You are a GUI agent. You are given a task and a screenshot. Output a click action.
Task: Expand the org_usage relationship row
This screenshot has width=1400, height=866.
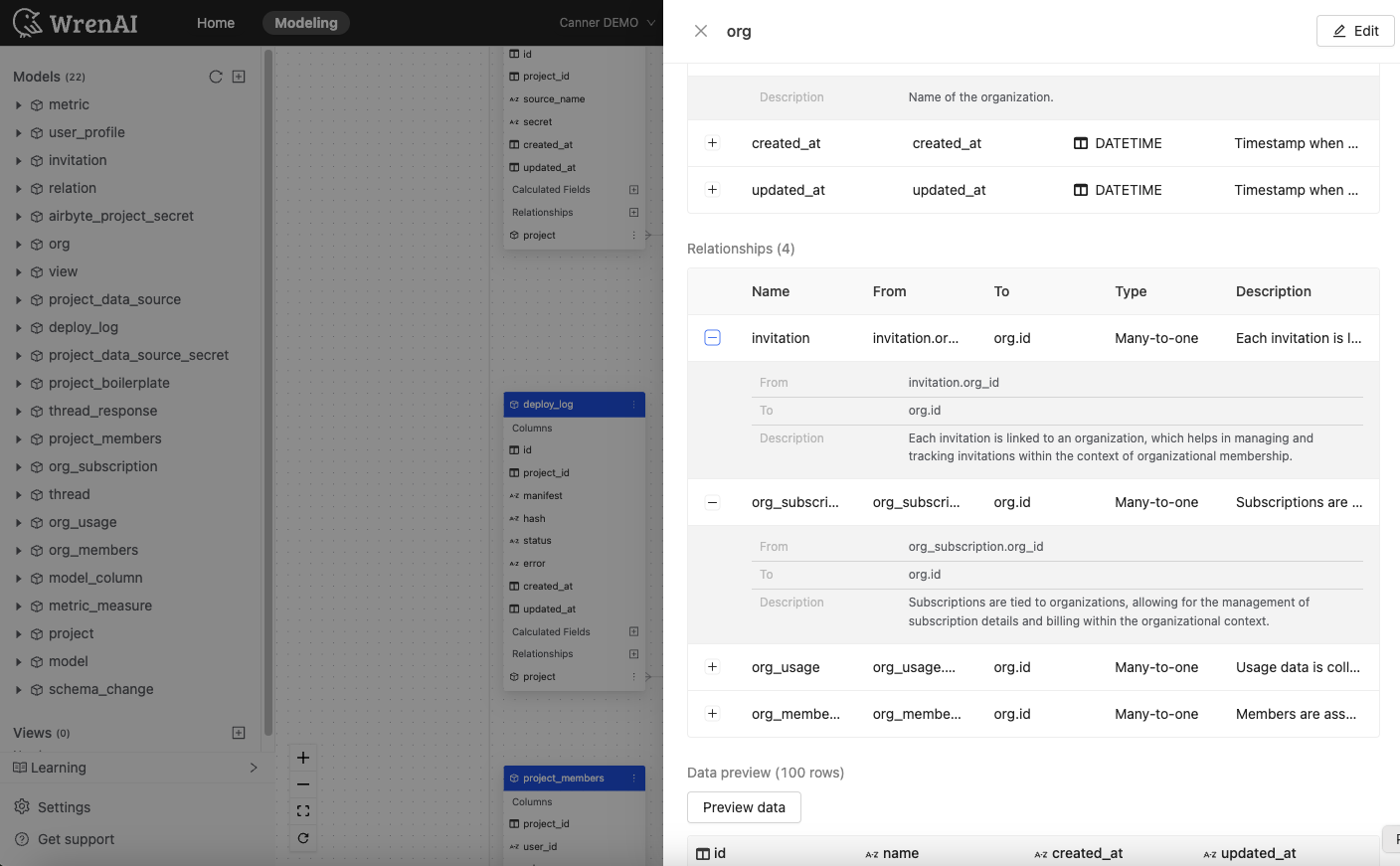click(x=712, y=667)
